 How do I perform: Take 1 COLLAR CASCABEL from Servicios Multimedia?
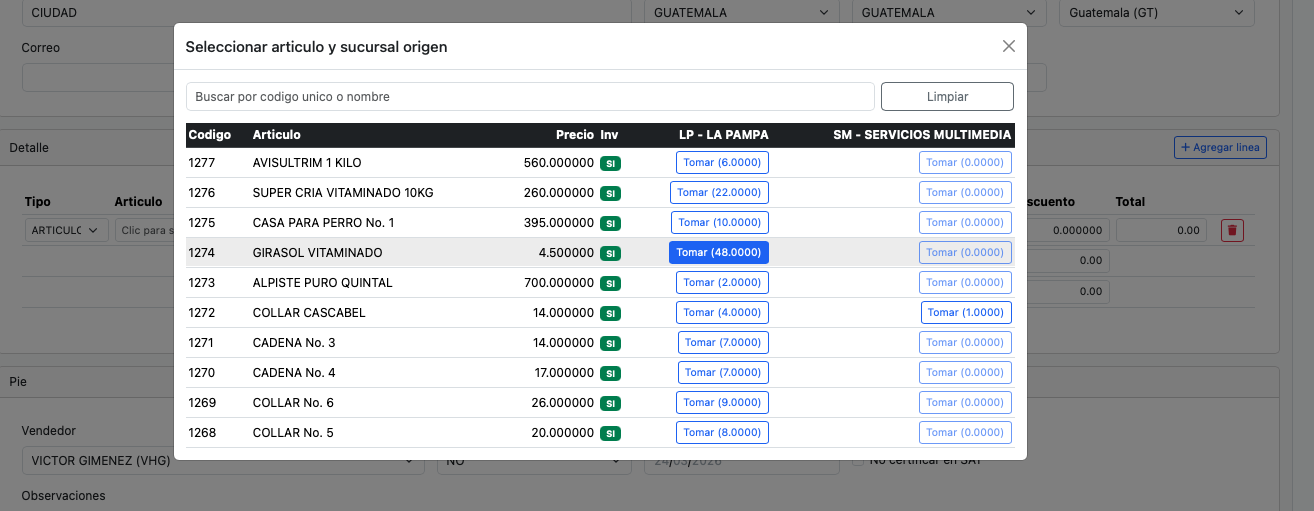(x=965, y=312)
